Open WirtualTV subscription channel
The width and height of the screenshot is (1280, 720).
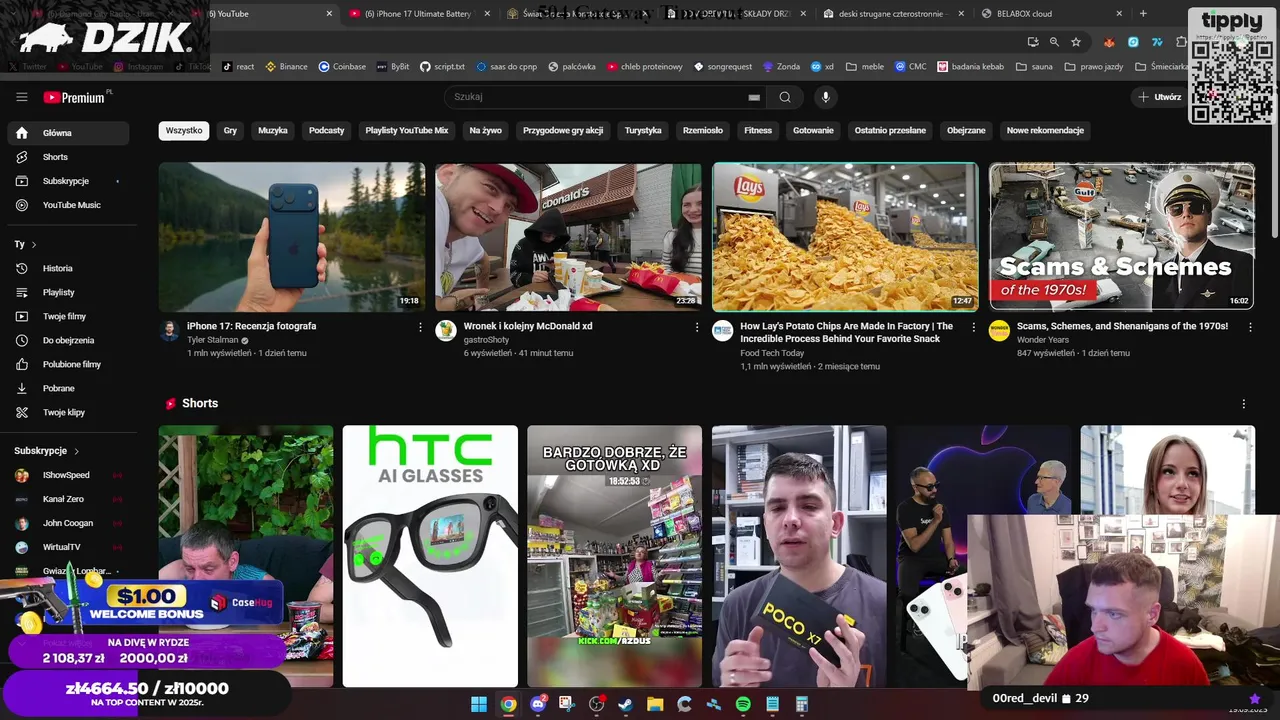(68, 547)
